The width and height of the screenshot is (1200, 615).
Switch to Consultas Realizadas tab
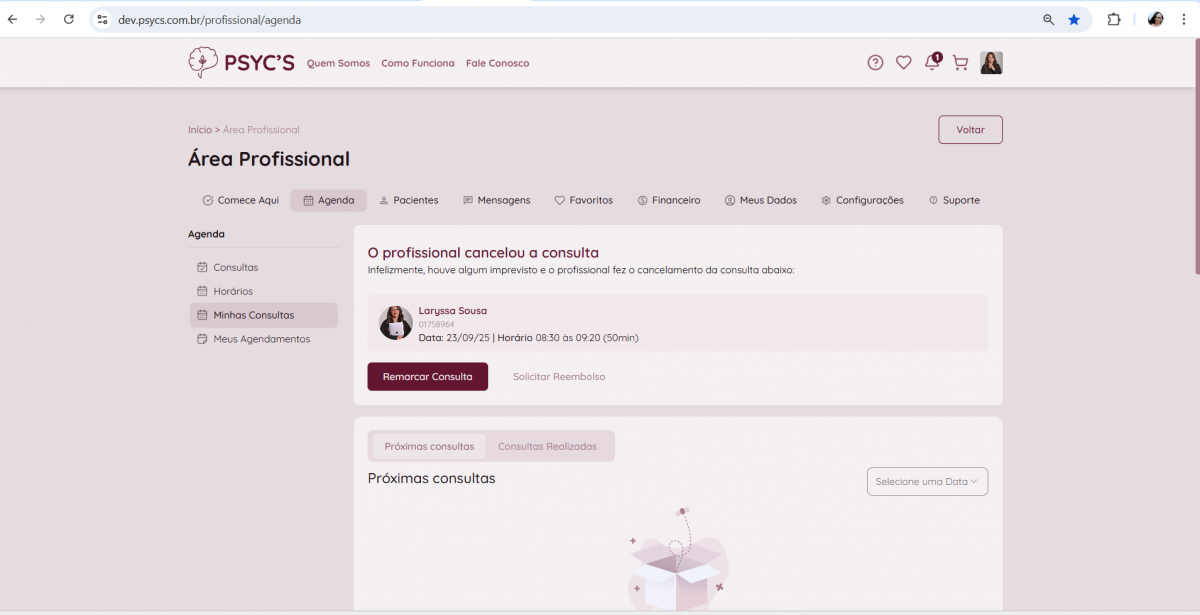pos(547,446)
